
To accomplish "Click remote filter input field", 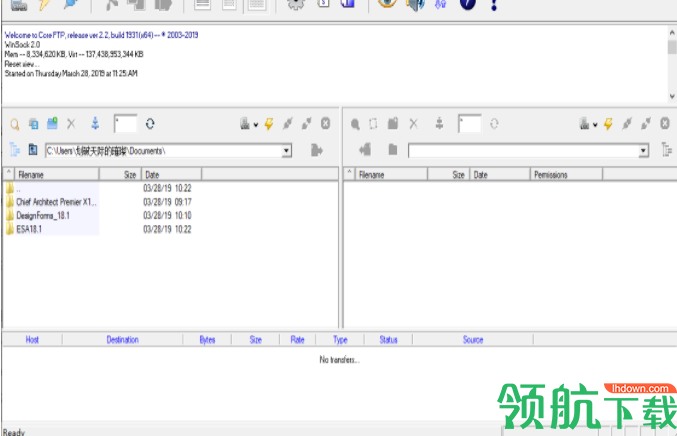I will click(470, 124).
